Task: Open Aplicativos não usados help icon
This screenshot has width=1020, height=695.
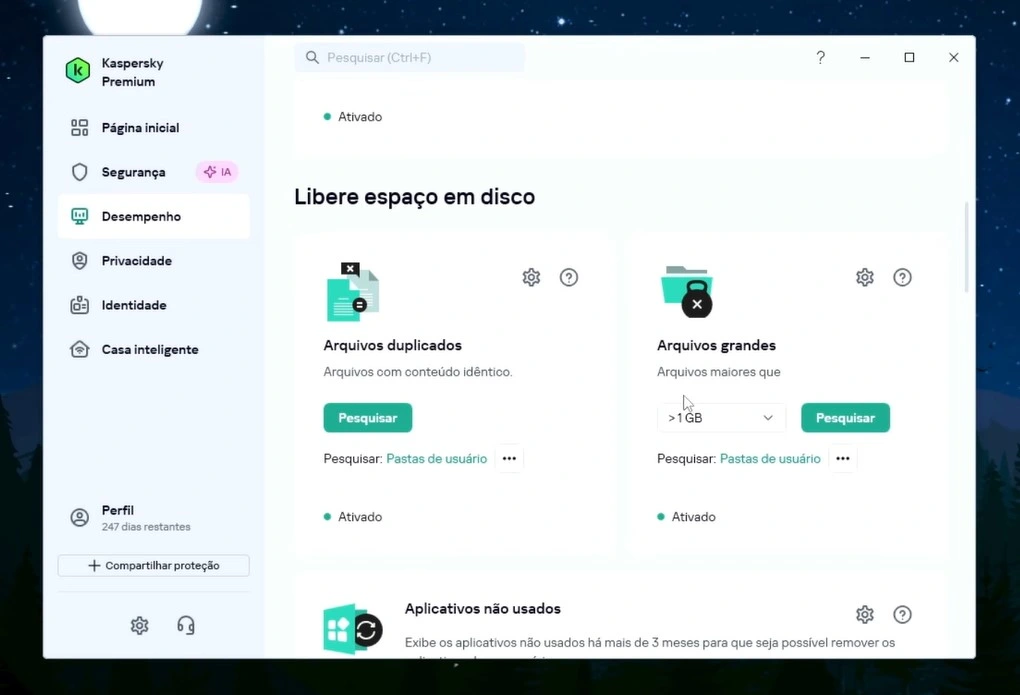Action: [902, 614]
